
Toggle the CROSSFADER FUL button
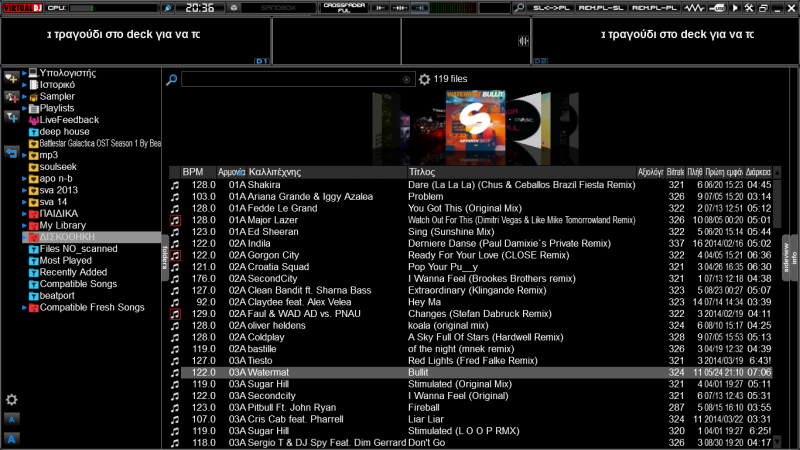tap(344, 8)
